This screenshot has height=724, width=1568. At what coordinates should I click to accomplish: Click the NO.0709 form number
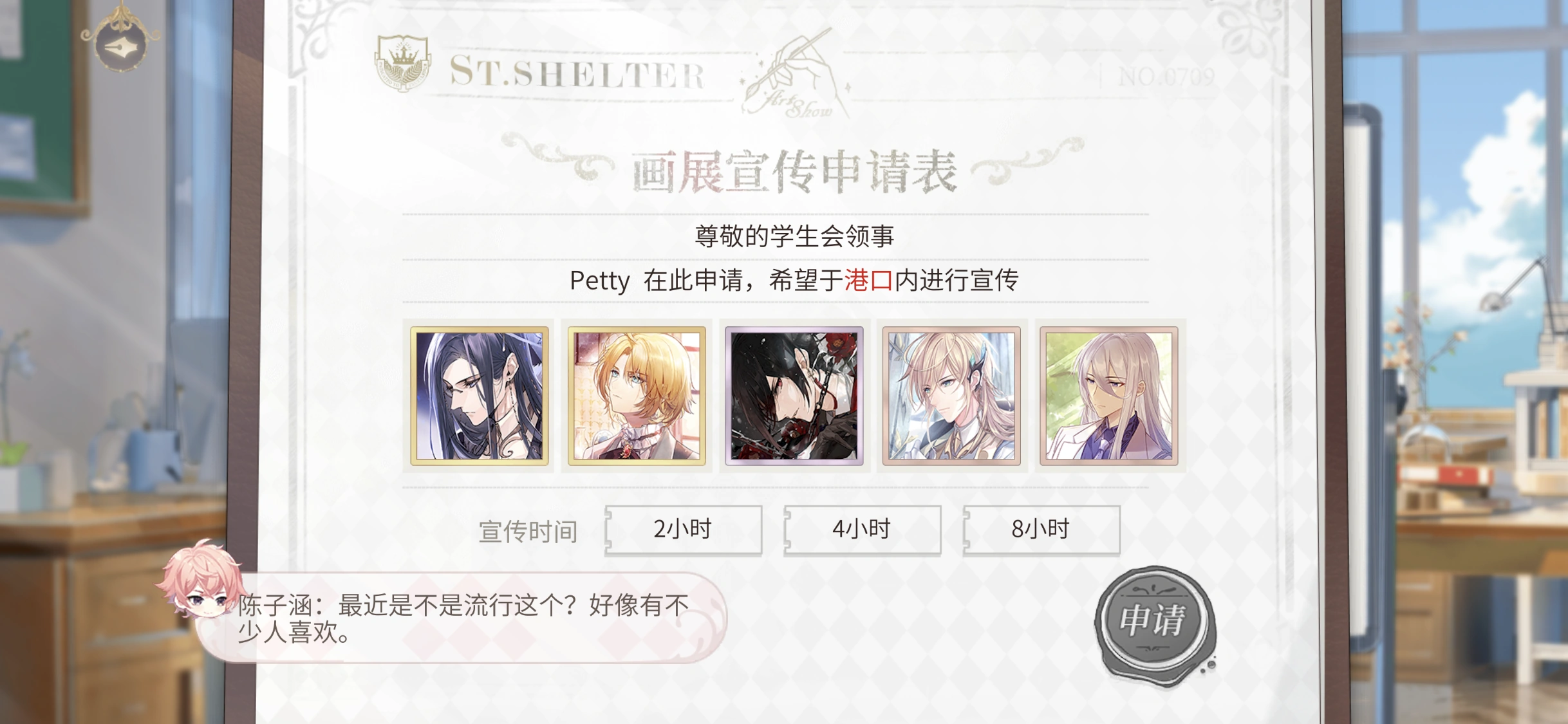[1166, 77]
